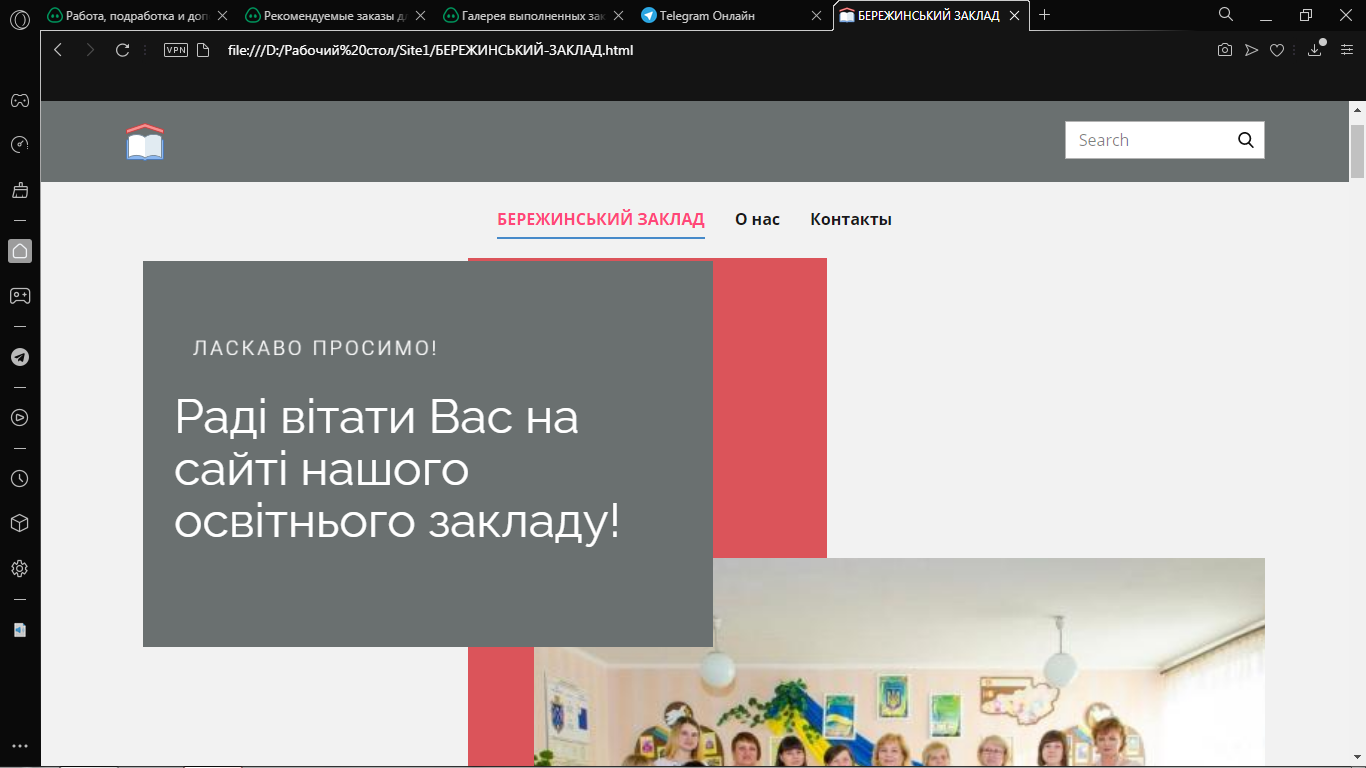Click the address bar with file URL
The width and height of the screenshot is (1366, 768).
[430, 50]
